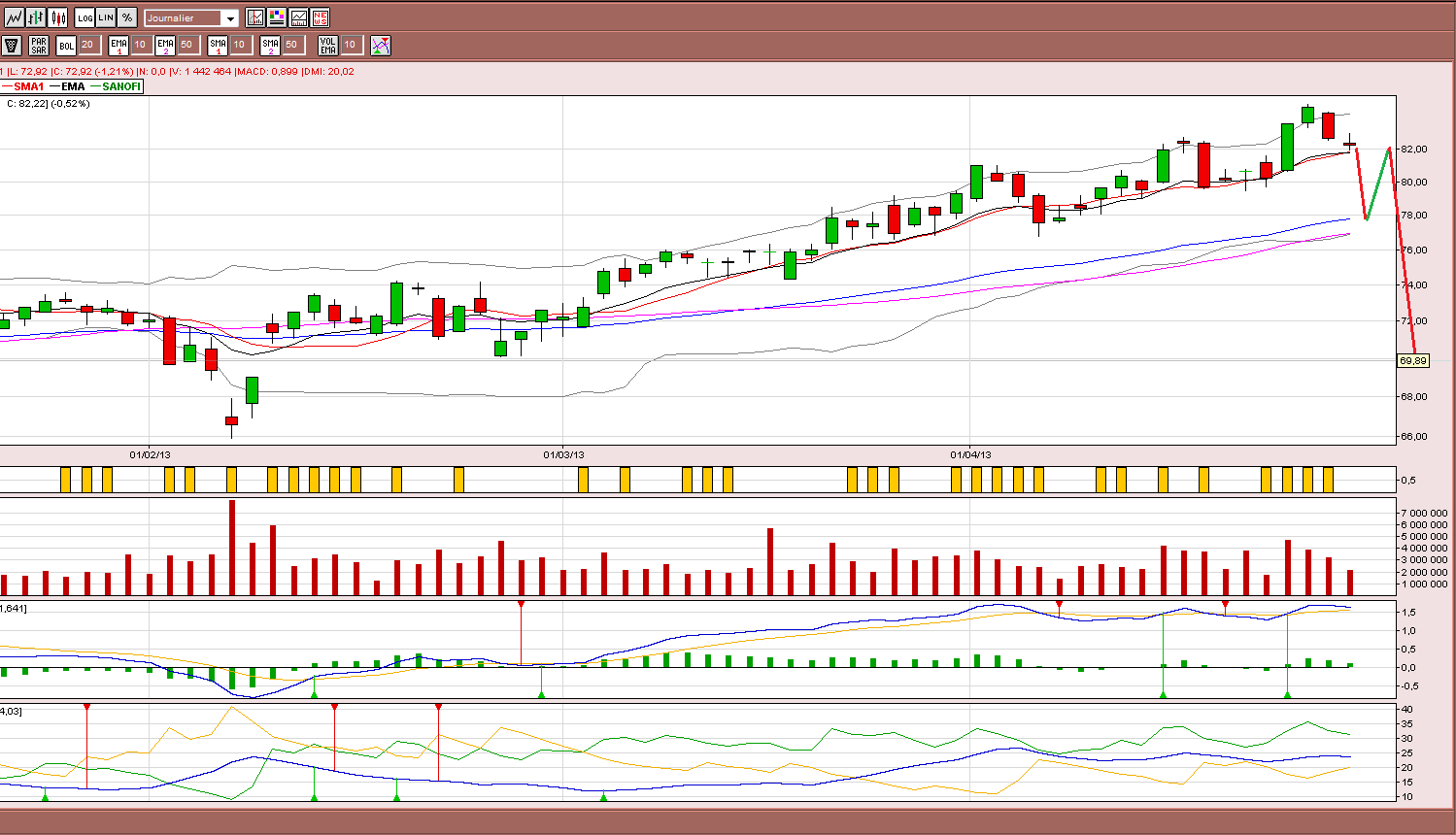This screenshot has height=835, width=1456.
Task: Toggle LOG scale button
Action: click(x=85, y=17)
